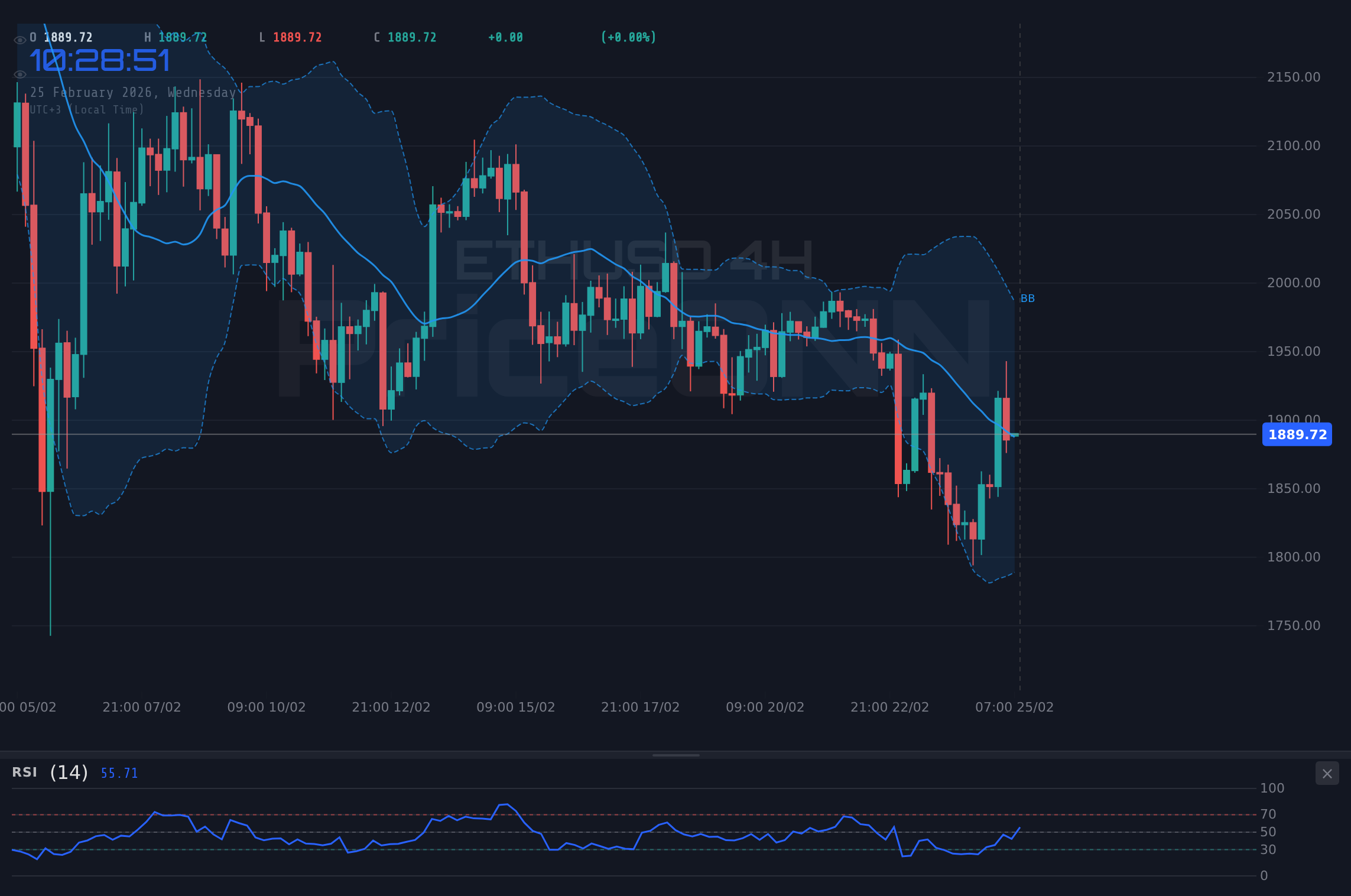Click the open value O 1889.72 in legend

59,37
